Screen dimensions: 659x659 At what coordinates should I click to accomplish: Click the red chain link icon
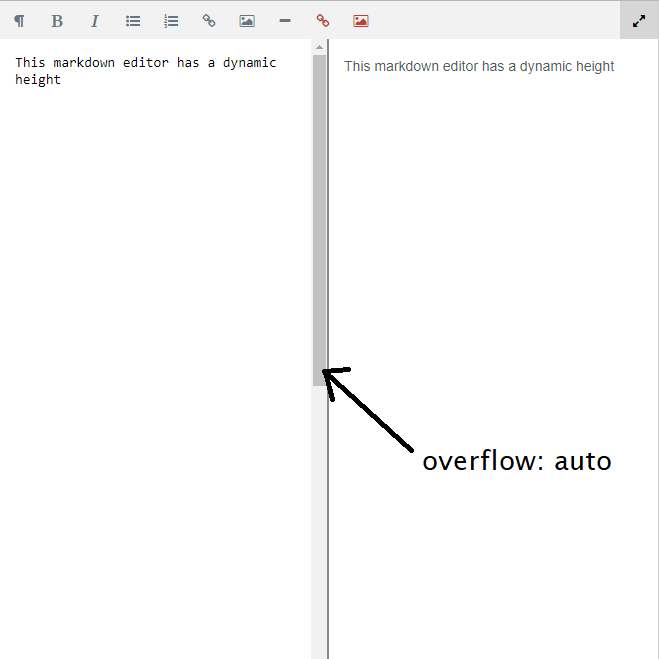click(x=323, y=21)
